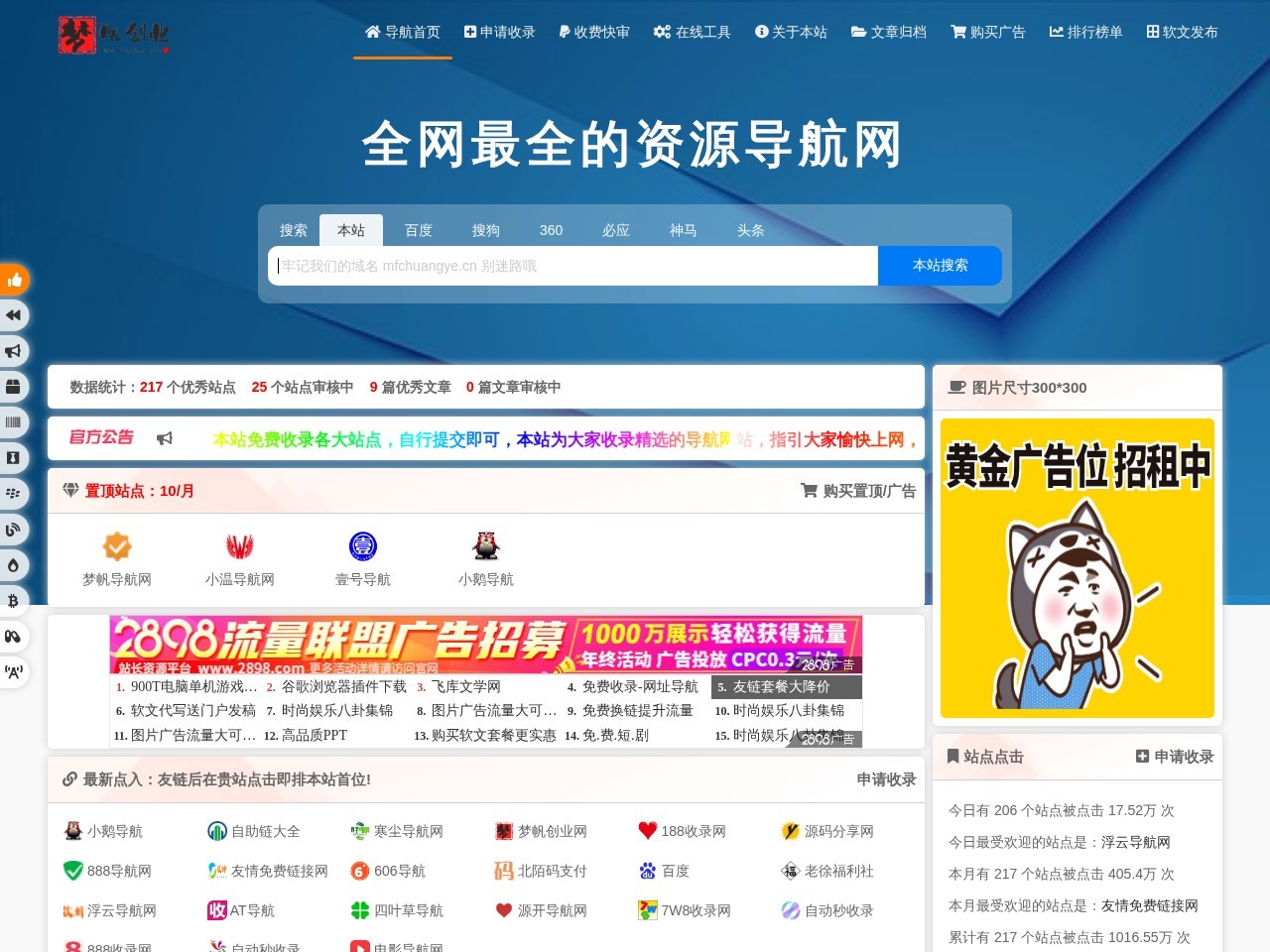This screenshot has height=952, width=1270.
Task: Focus the domain search input field
Action: pos(573,266)
